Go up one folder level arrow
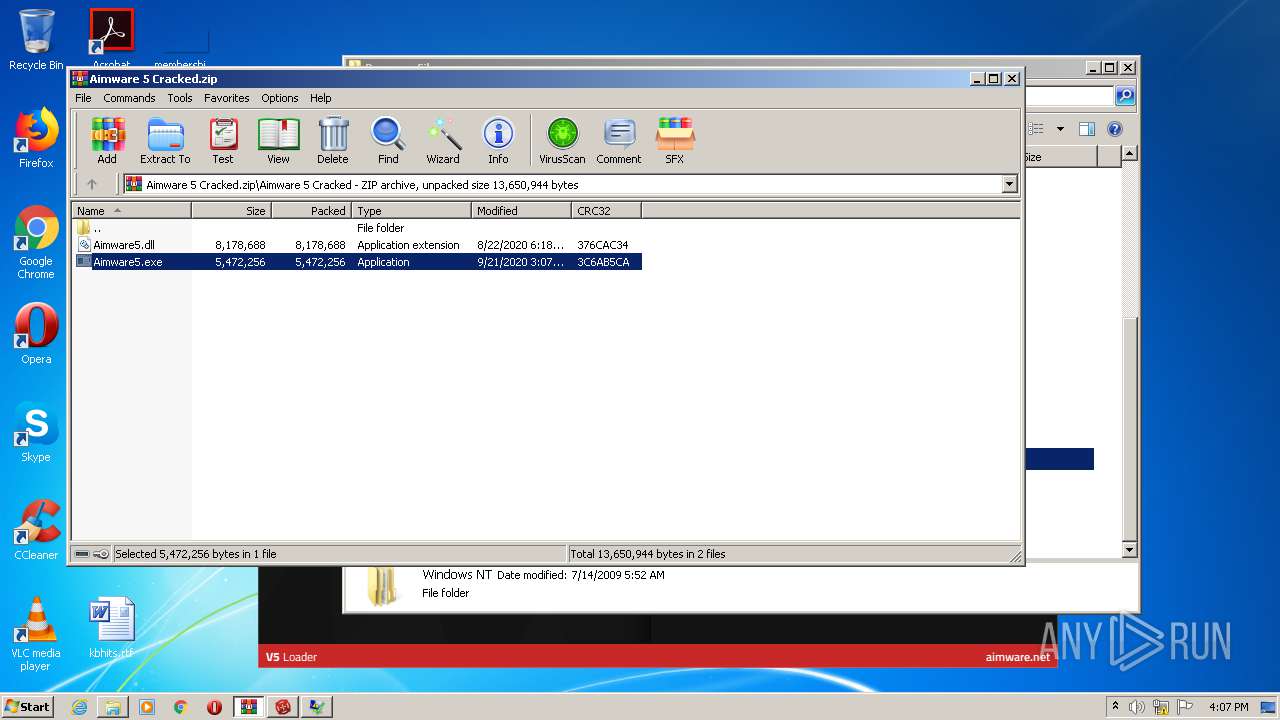 pos(92,184)
